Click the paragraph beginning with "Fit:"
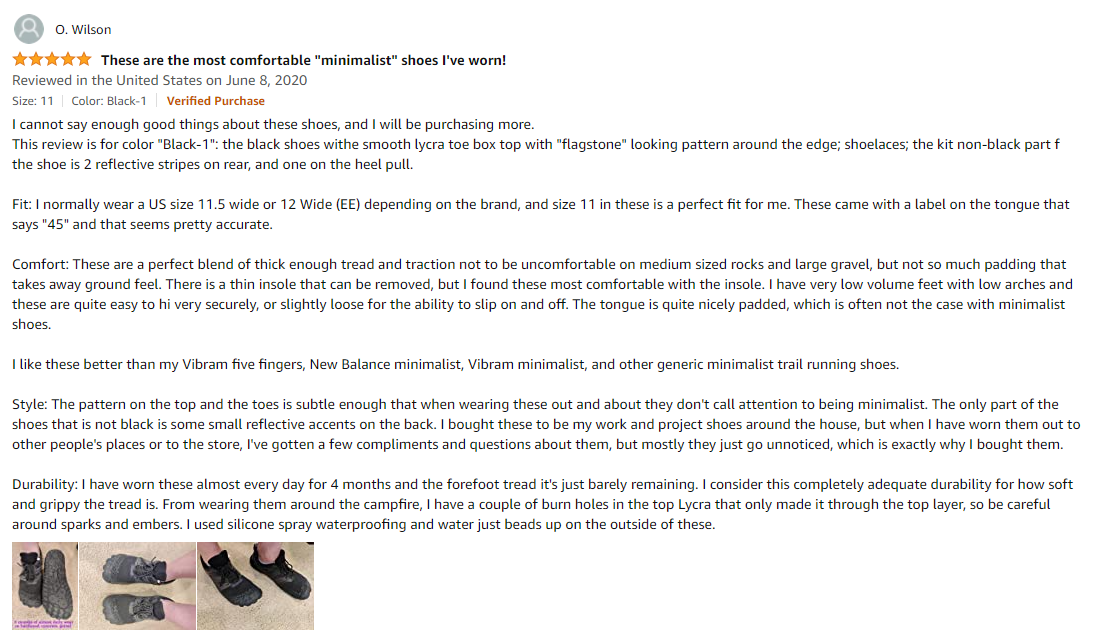The width and height of the screenshot is (1094, 643). pyautogui.click(x=540, y=214)
